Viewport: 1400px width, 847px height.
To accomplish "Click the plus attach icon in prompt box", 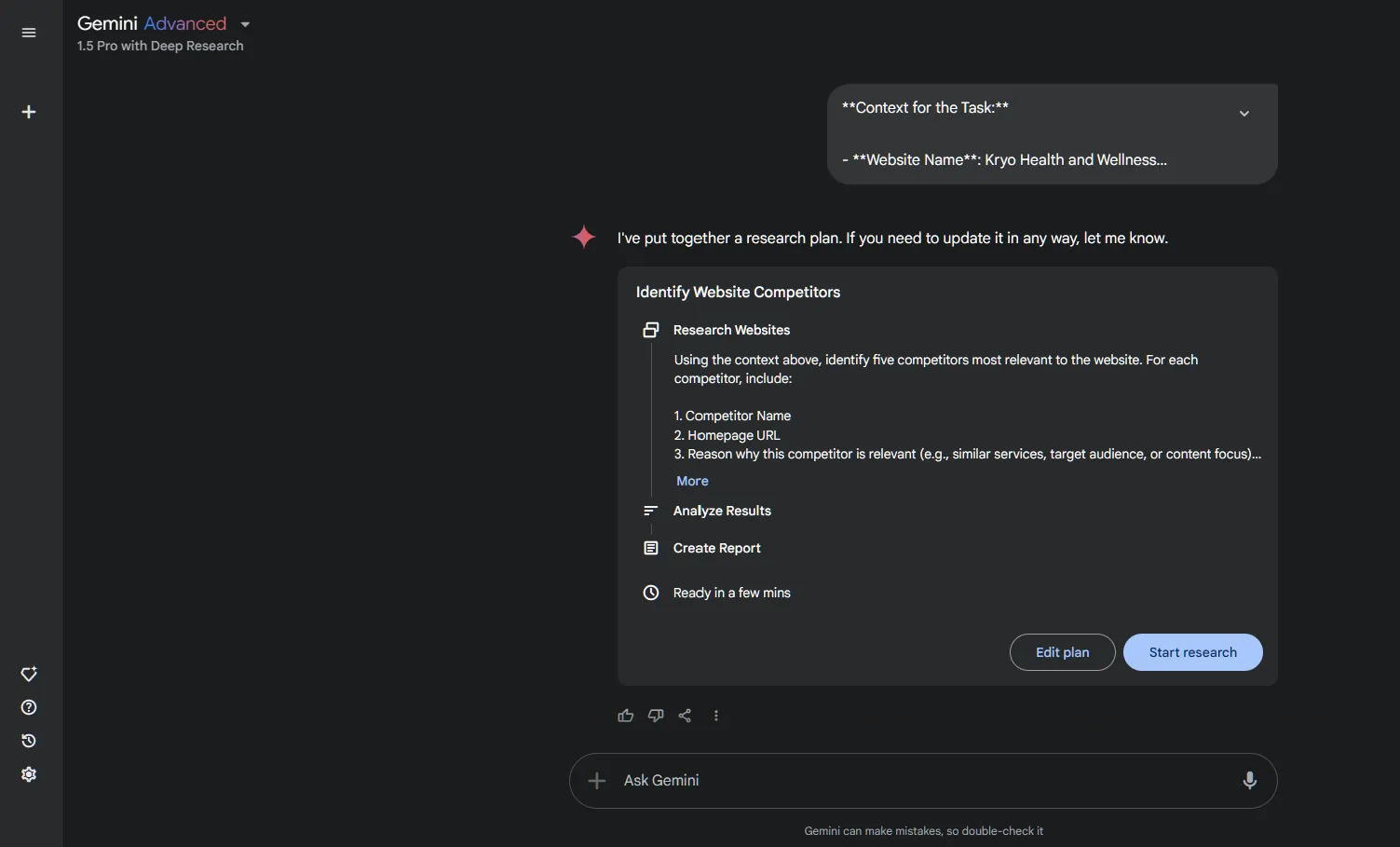I will pos(597,781).
